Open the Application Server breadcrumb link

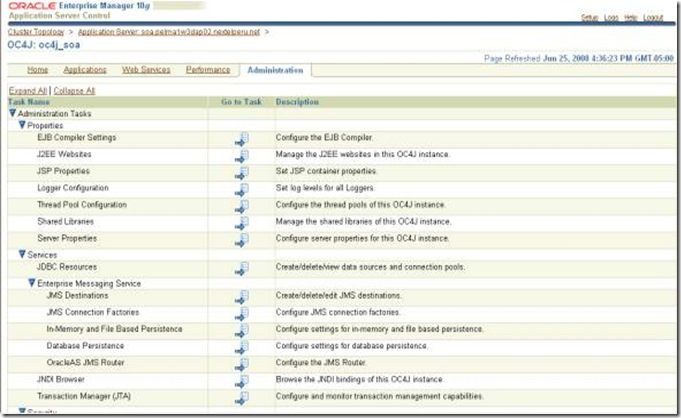(x=169, y=32)
